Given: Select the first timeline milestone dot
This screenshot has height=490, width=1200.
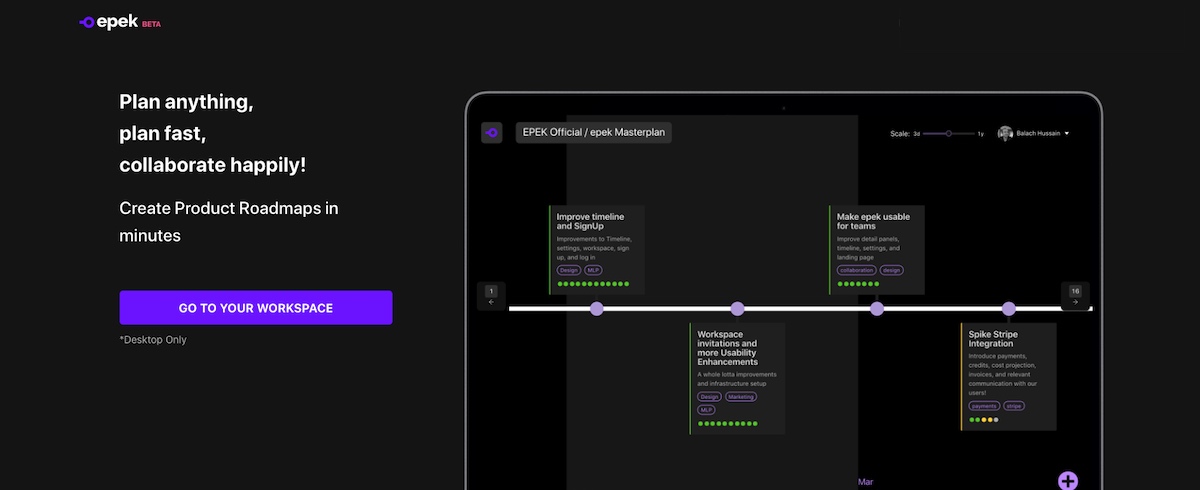Looking at the screenshot, I should 597,309.
